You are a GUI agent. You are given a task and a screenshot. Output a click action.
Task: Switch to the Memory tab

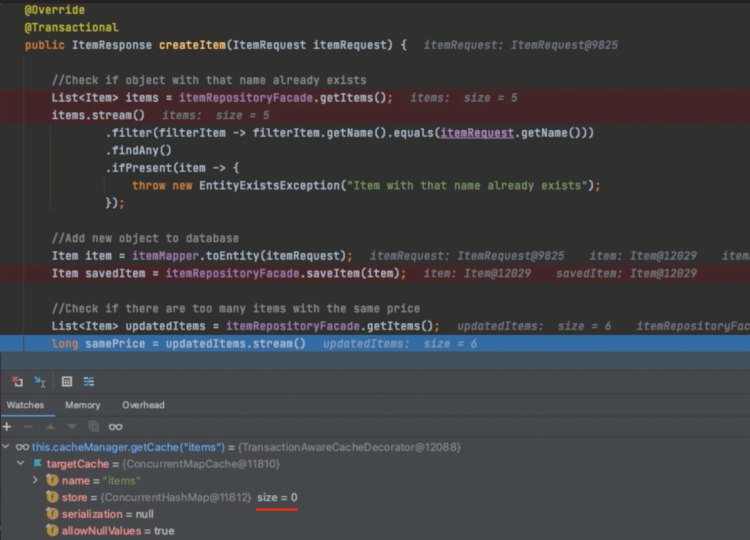click(83, 405)
